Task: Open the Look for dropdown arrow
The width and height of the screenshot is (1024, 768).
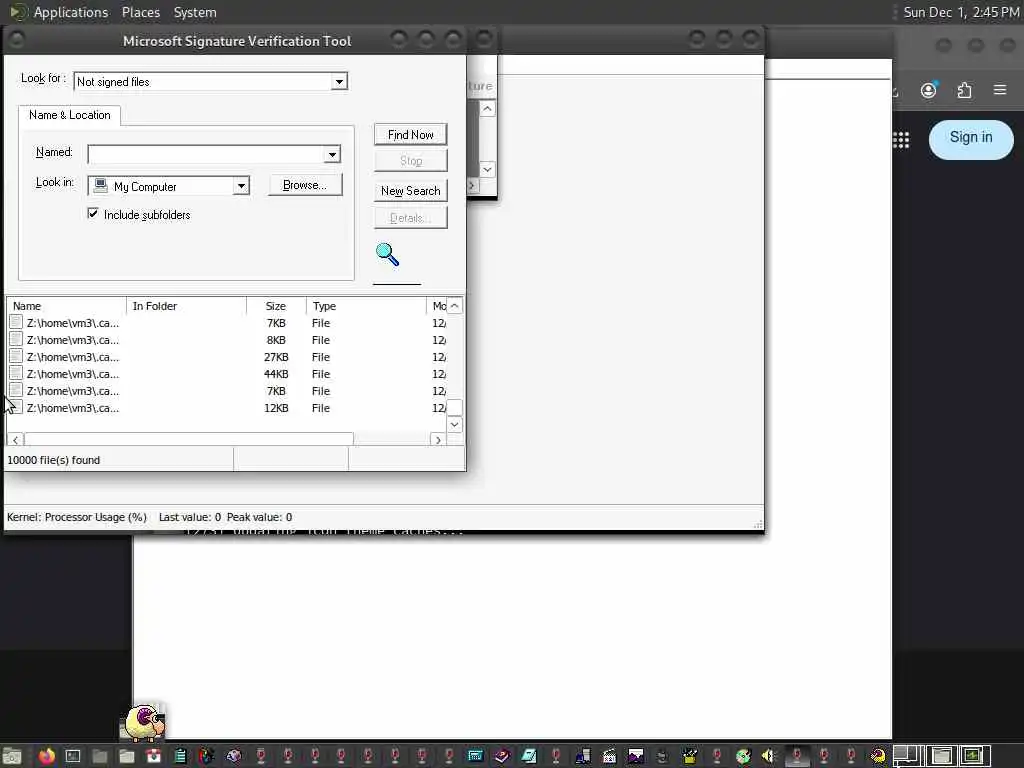Action: (x=339, y=82)
